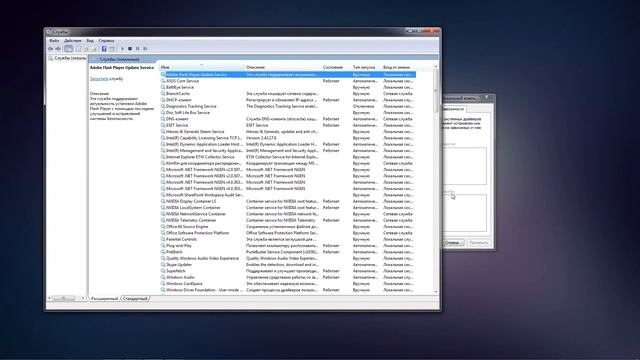Select Adobe Flash Player Update Service row icon
Viewport: 640px width, 360px height.
click(163, 75)
